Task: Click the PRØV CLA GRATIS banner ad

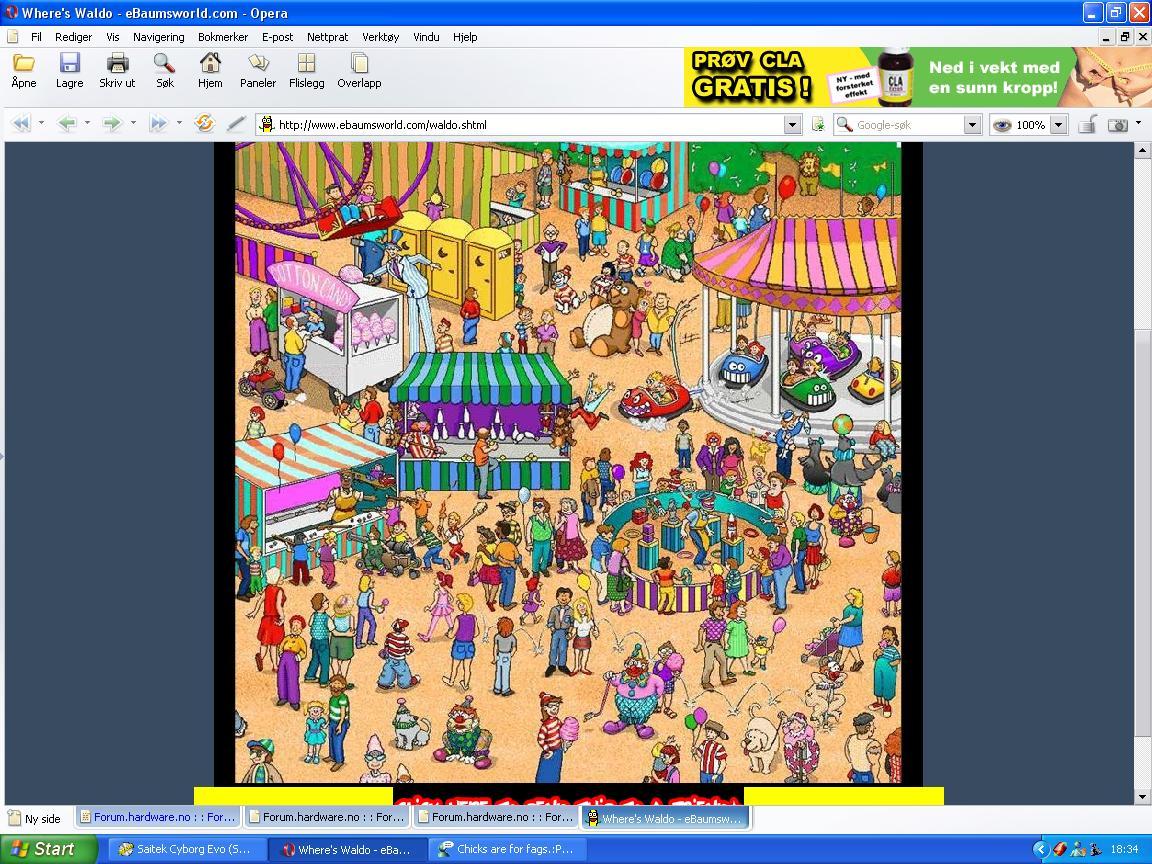Action: coord(918,77)
